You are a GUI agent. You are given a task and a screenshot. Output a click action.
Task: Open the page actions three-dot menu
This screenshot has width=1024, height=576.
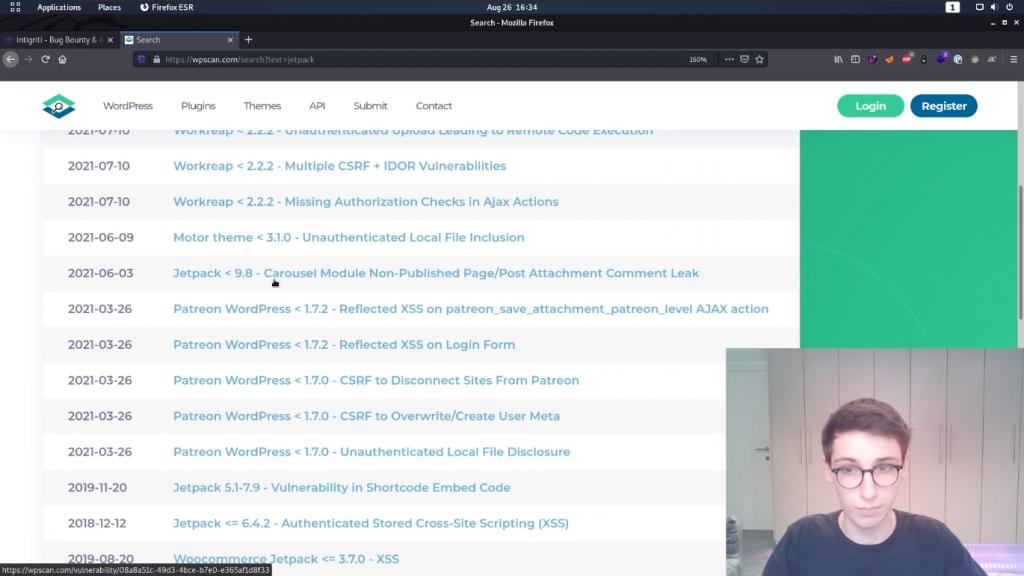point(729,59)
